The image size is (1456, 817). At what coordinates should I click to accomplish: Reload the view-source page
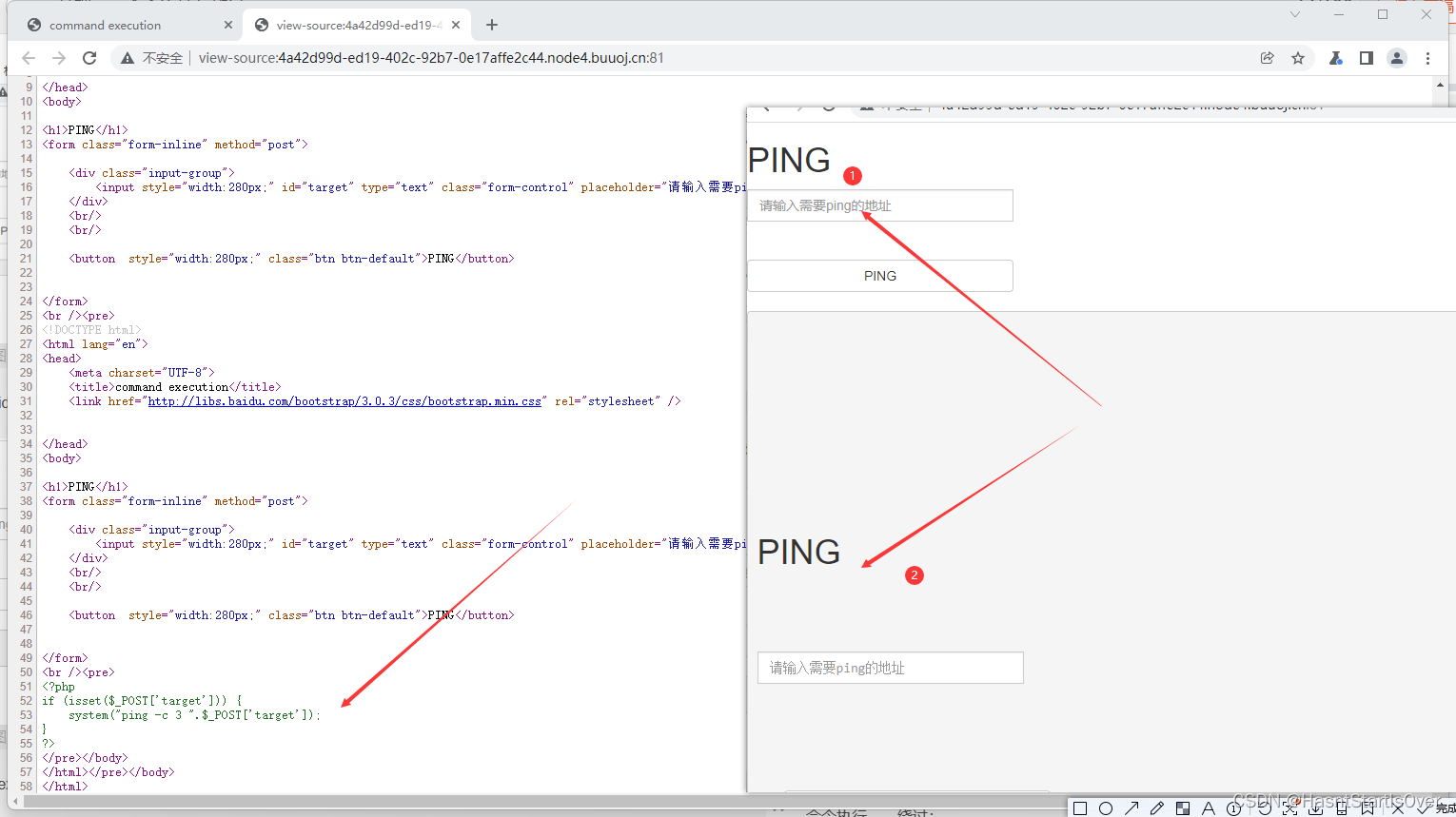point(89,58)
